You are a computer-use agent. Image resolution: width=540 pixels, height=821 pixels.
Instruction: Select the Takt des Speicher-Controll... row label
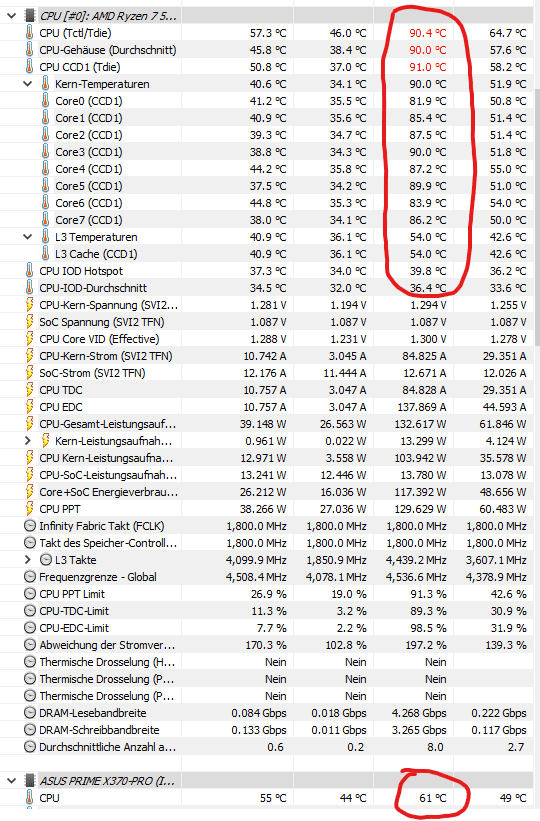point(108,543)
